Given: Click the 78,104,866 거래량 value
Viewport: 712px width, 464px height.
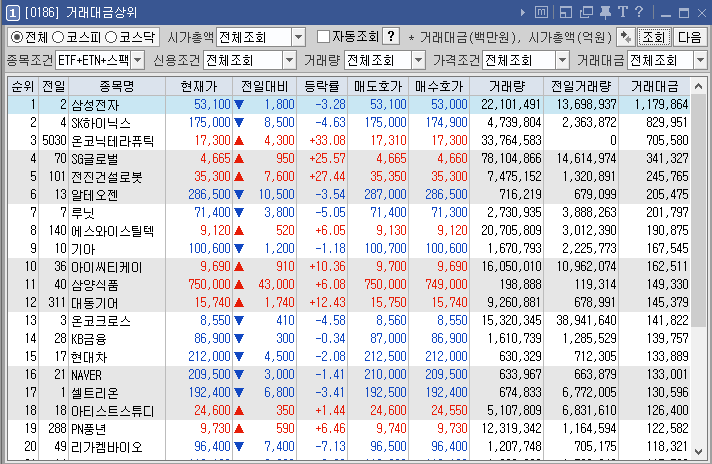Looking at the screenshot, I should 511,159.
